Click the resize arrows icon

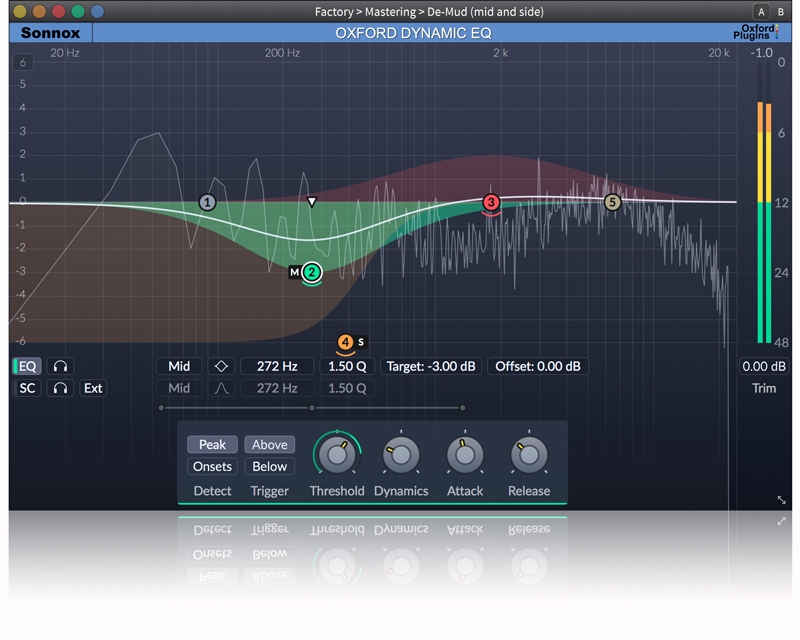pyautogui.click(x=781, y=500)
